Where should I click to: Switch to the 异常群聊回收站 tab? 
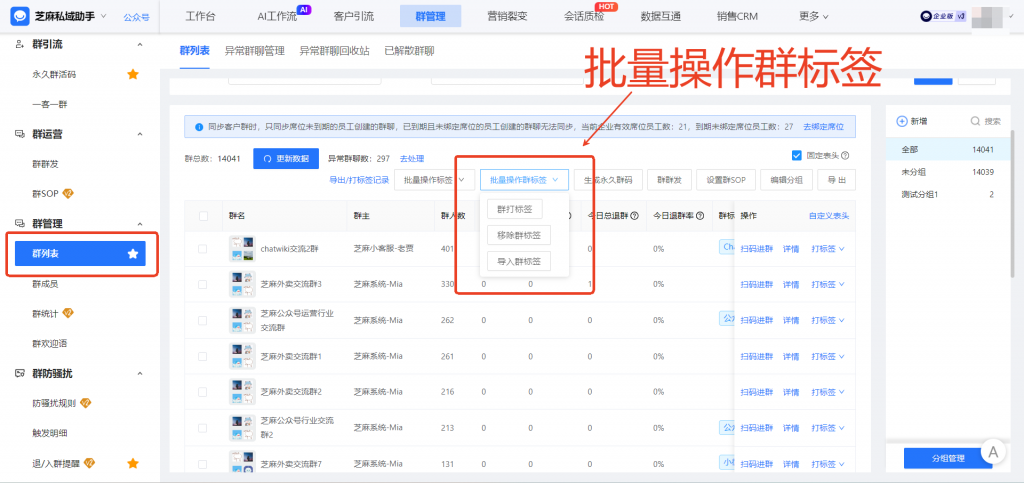334,50
